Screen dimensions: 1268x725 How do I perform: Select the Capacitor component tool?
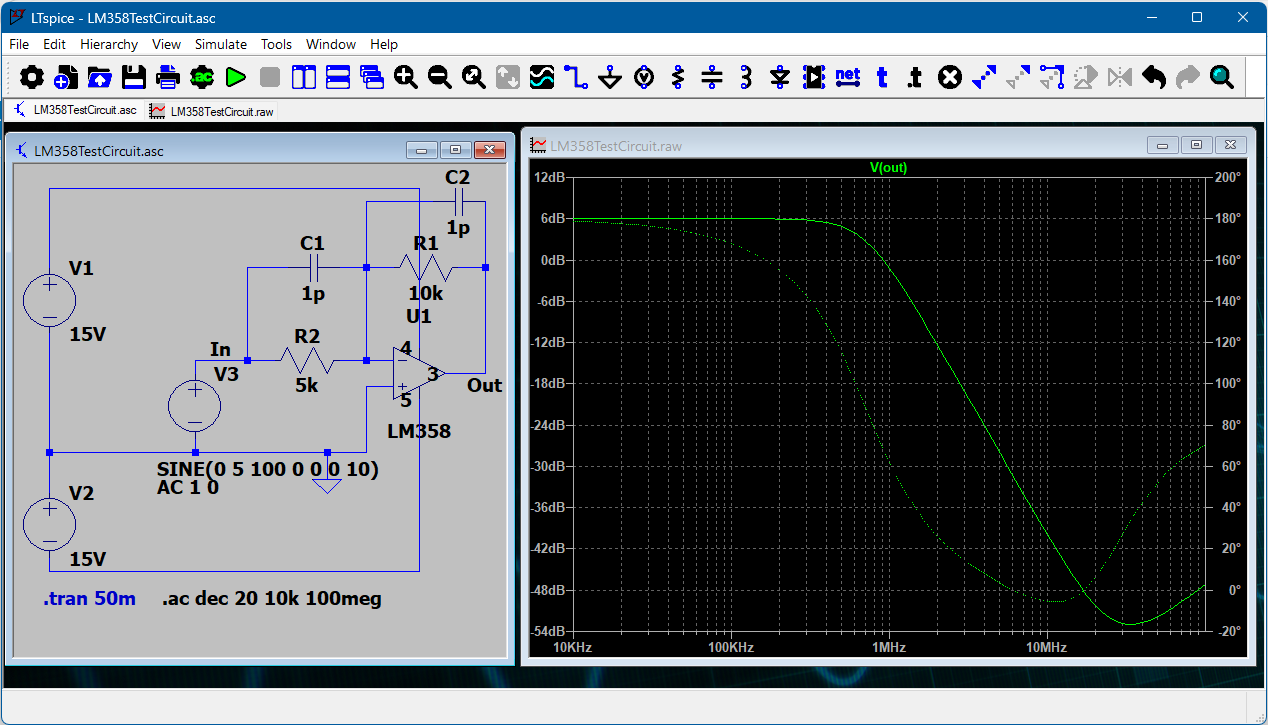[712, 77]
